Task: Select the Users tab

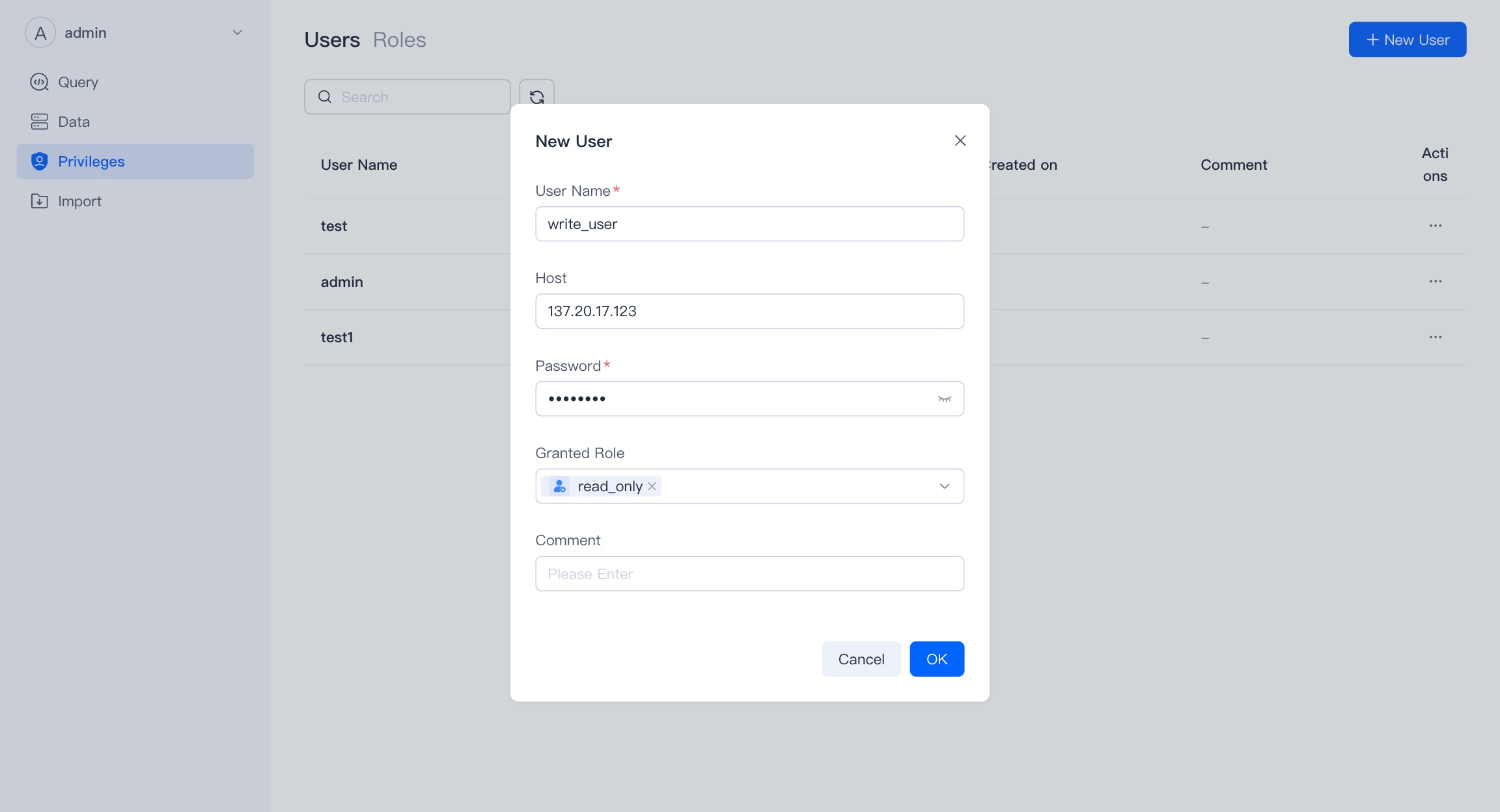Action: (332, 40)
